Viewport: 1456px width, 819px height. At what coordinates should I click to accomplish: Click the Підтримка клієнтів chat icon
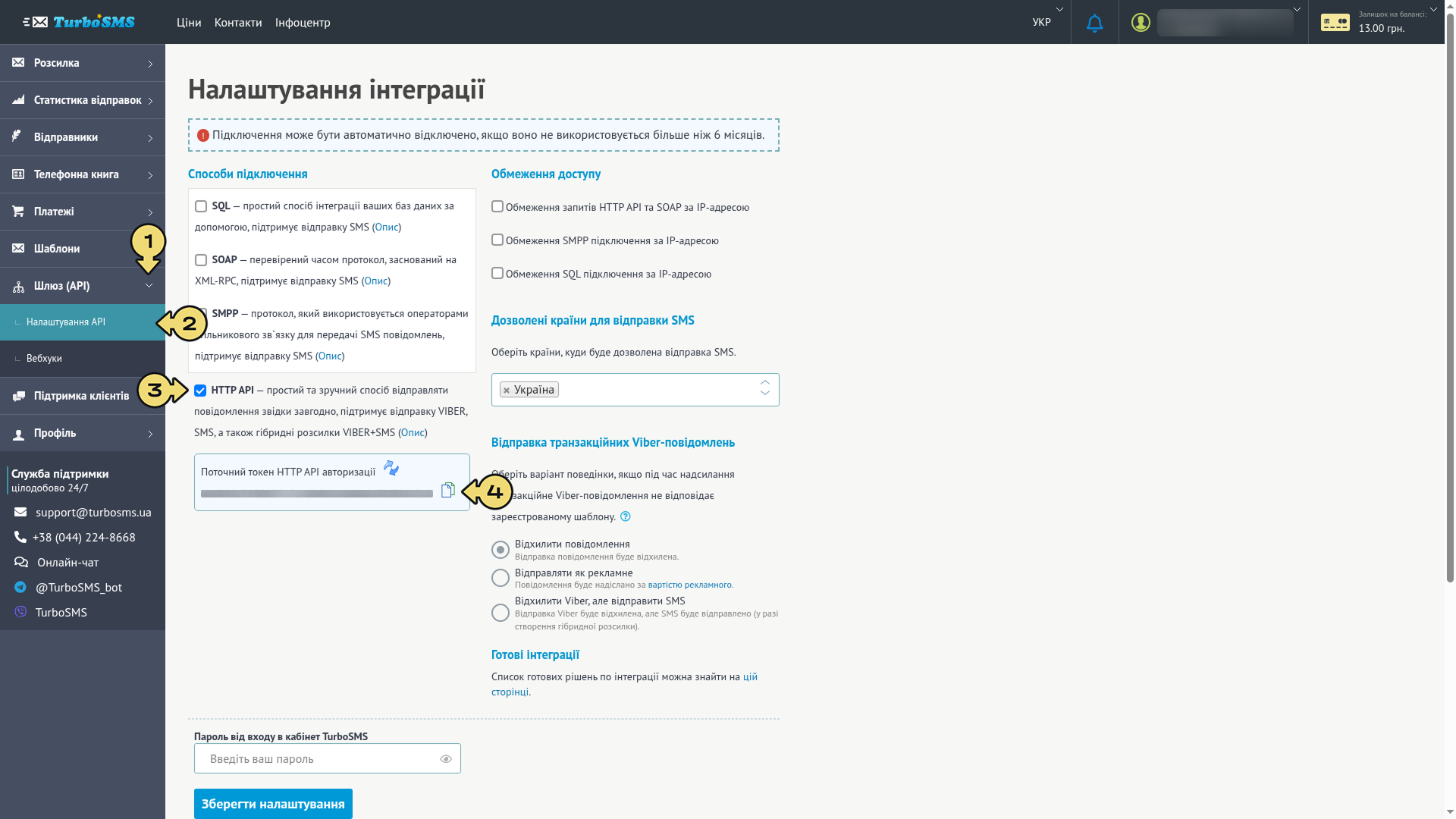tap(18, 397)
